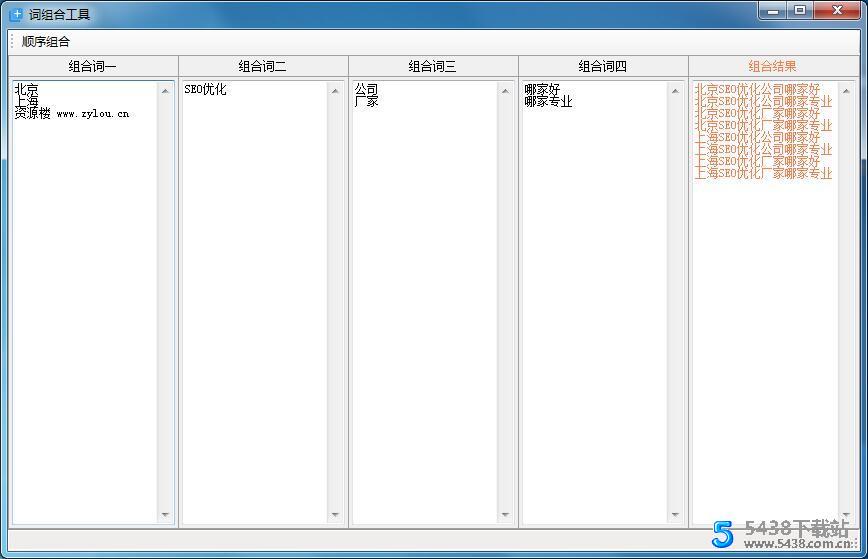Click scroll-down arrow in the 组合词一 list

click(x=165, y=515)
